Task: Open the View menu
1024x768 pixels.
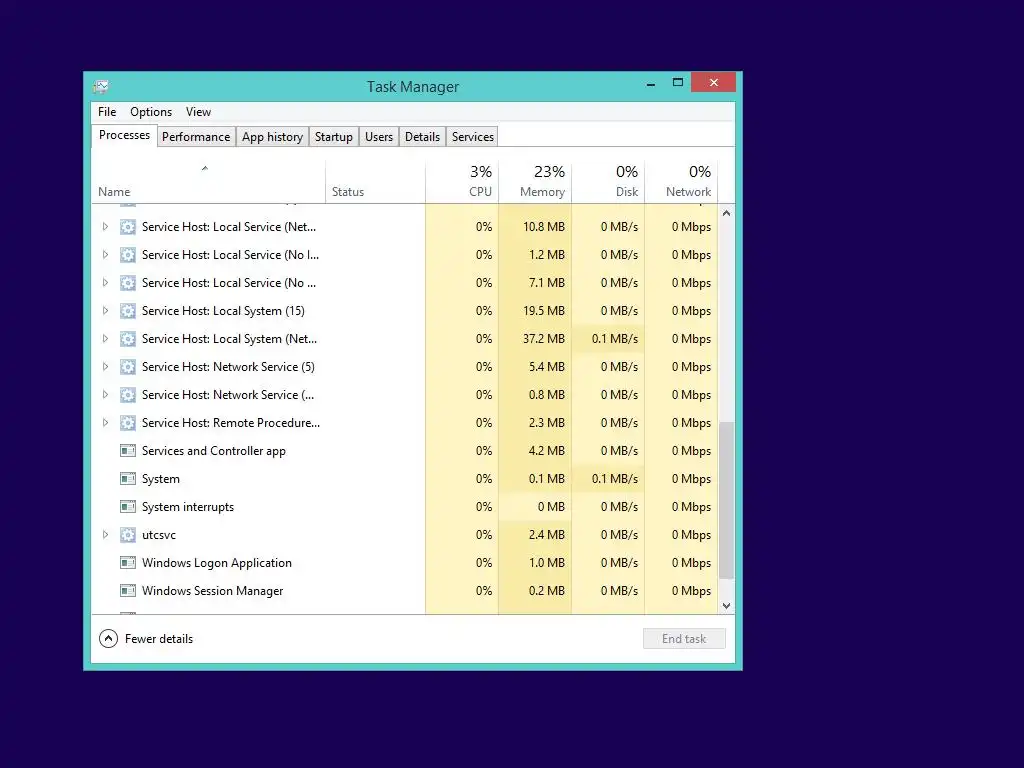Action: point(199,112)
